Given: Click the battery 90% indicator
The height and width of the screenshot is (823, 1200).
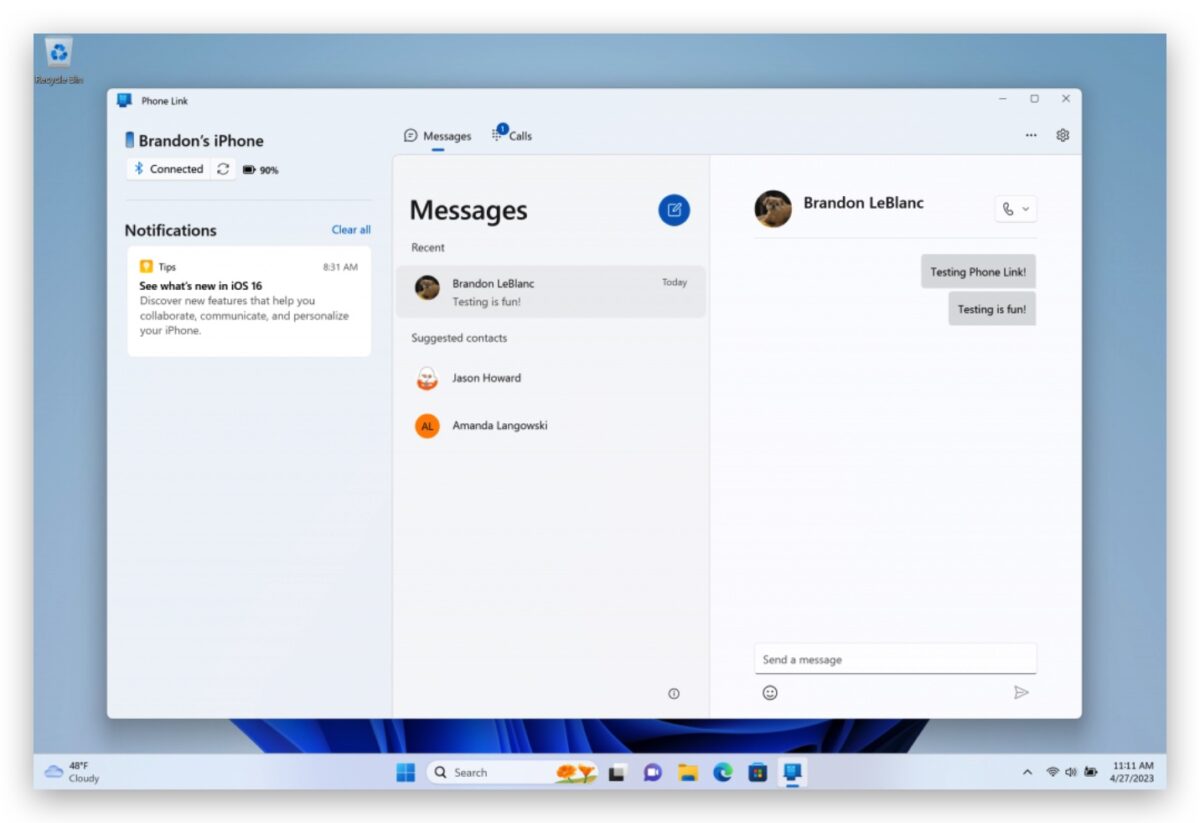Looking at the screenshot, I should pos(260,170).
